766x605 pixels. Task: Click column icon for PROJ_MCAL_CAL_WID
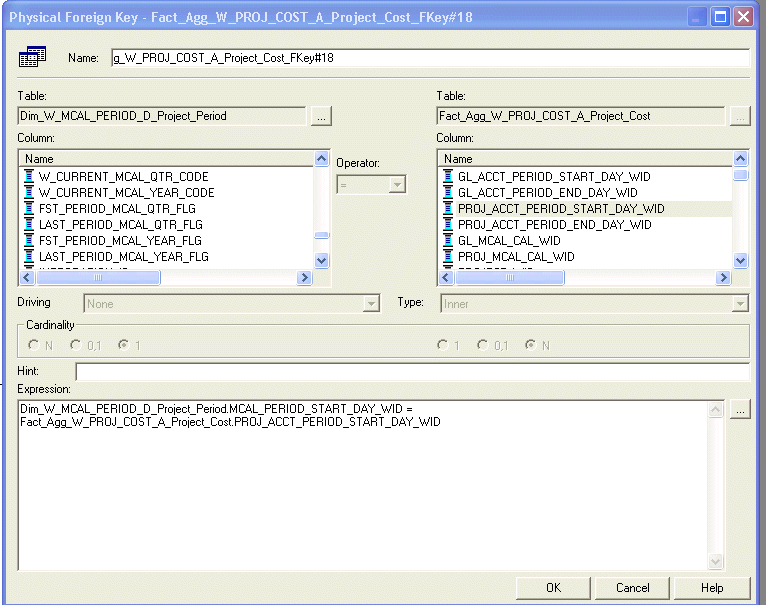point(448,257)
